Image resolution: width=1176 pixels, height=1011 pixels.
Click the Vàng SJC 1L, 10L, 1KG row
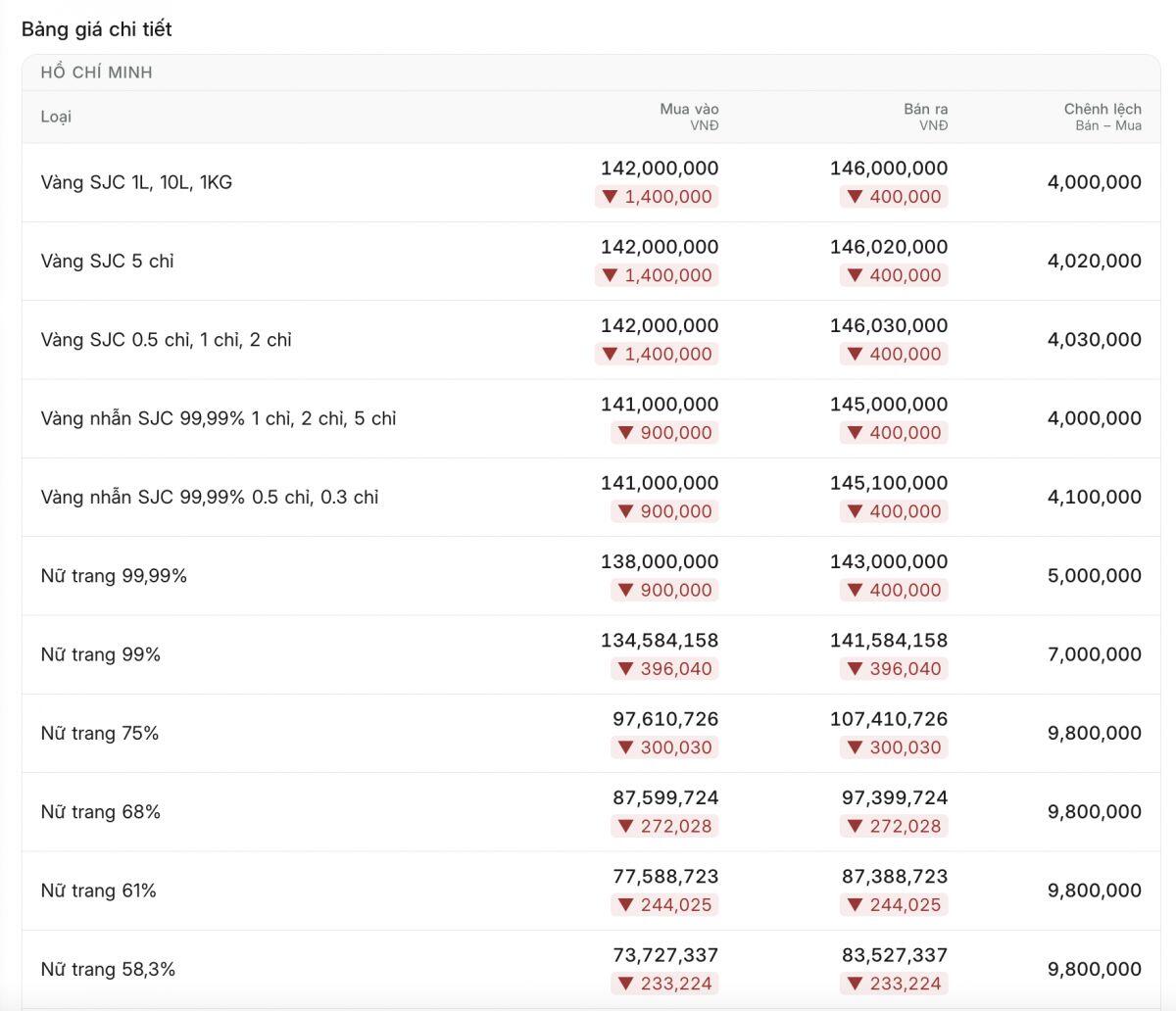point(591,182)
